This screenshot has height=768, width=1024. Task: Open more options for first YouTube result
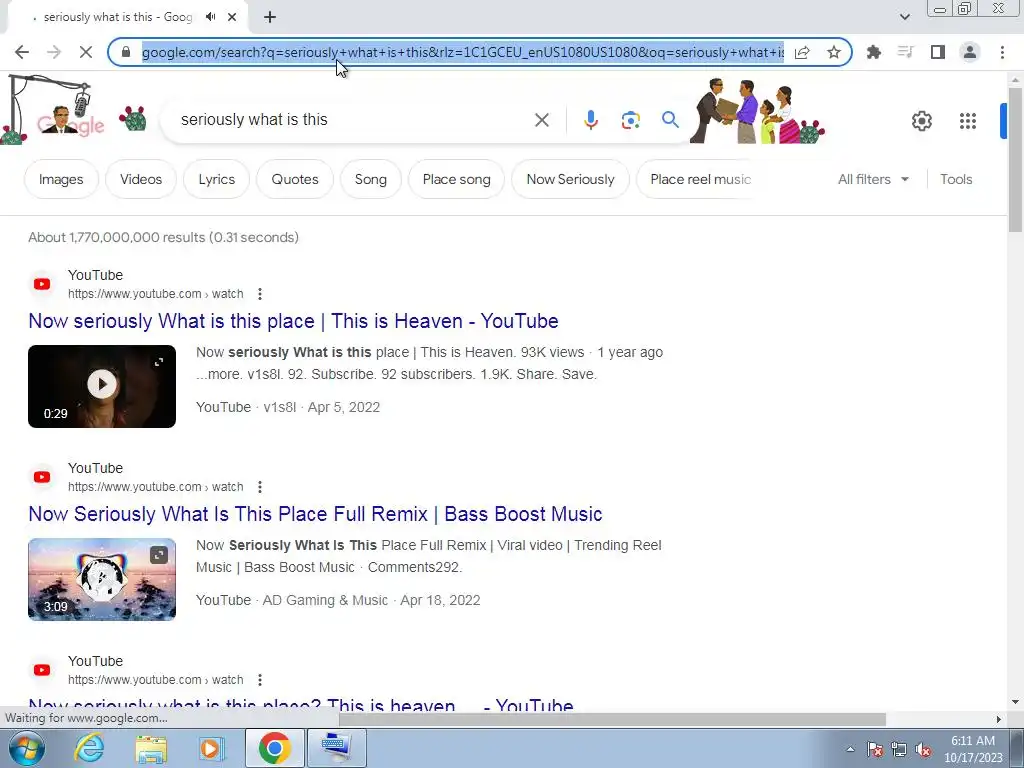coord(260,294)
